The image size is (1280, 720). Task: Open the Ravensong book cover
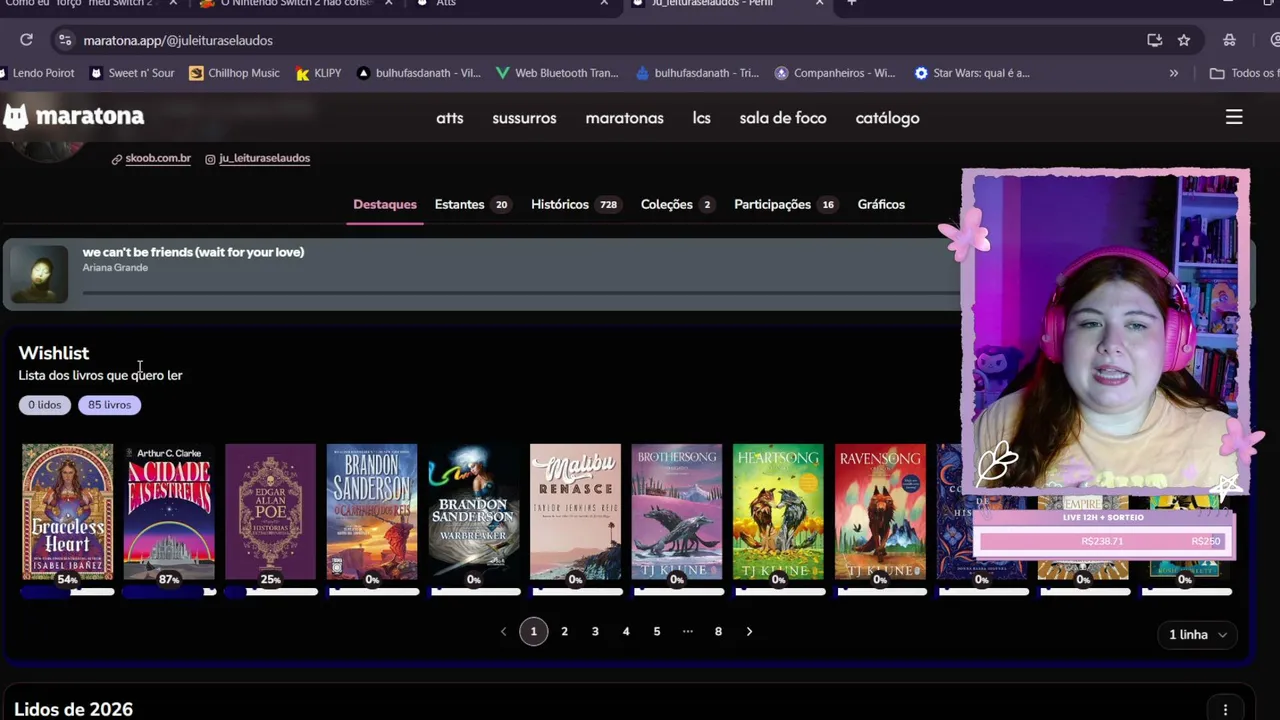click(880, 511)
